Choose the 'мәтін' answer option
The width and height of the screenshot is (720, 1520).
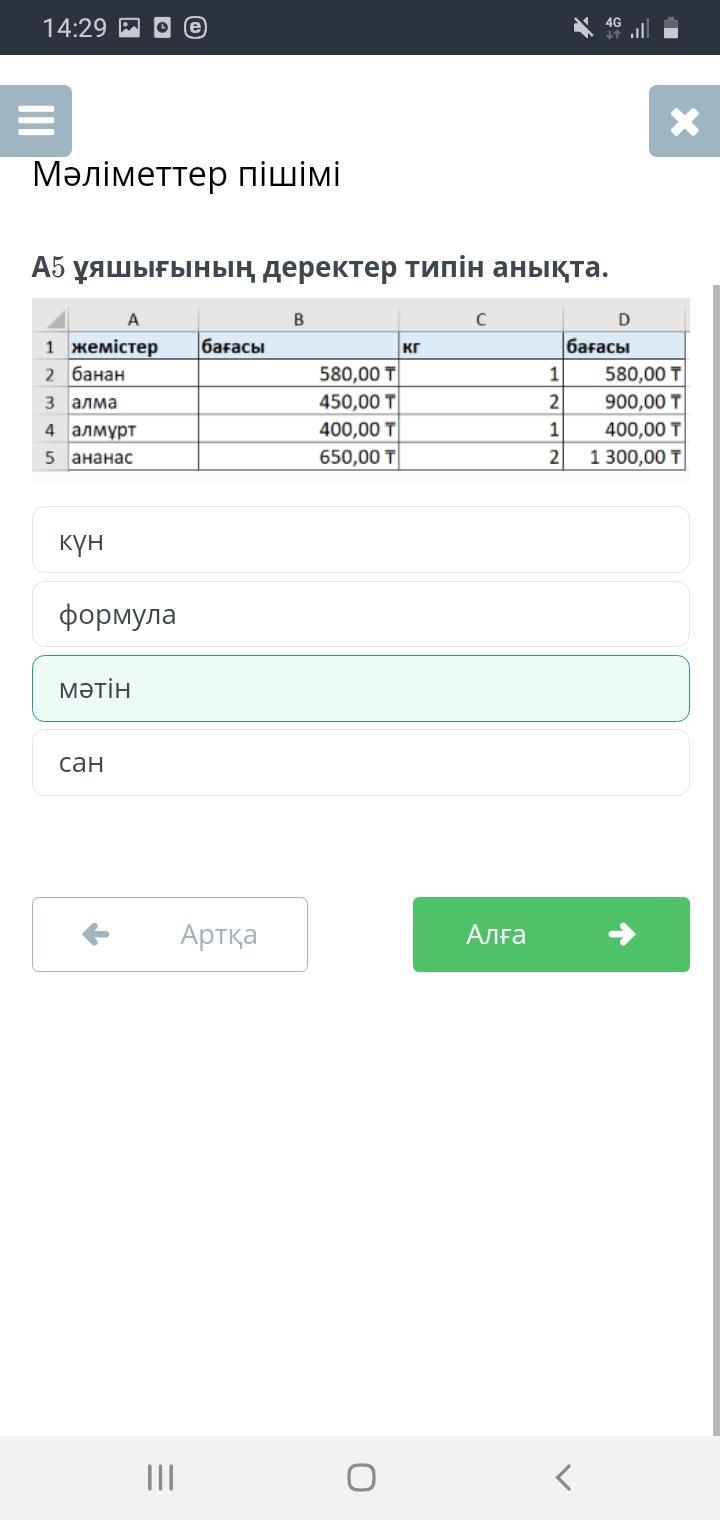click(360, 688)
